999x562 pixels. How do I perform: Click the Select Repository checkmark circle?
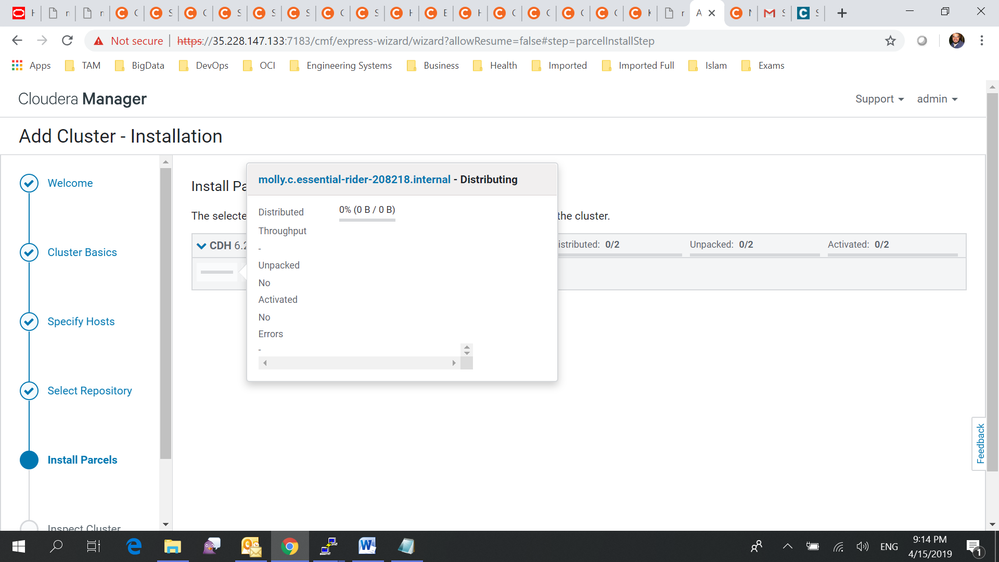[x=29, y=391]
